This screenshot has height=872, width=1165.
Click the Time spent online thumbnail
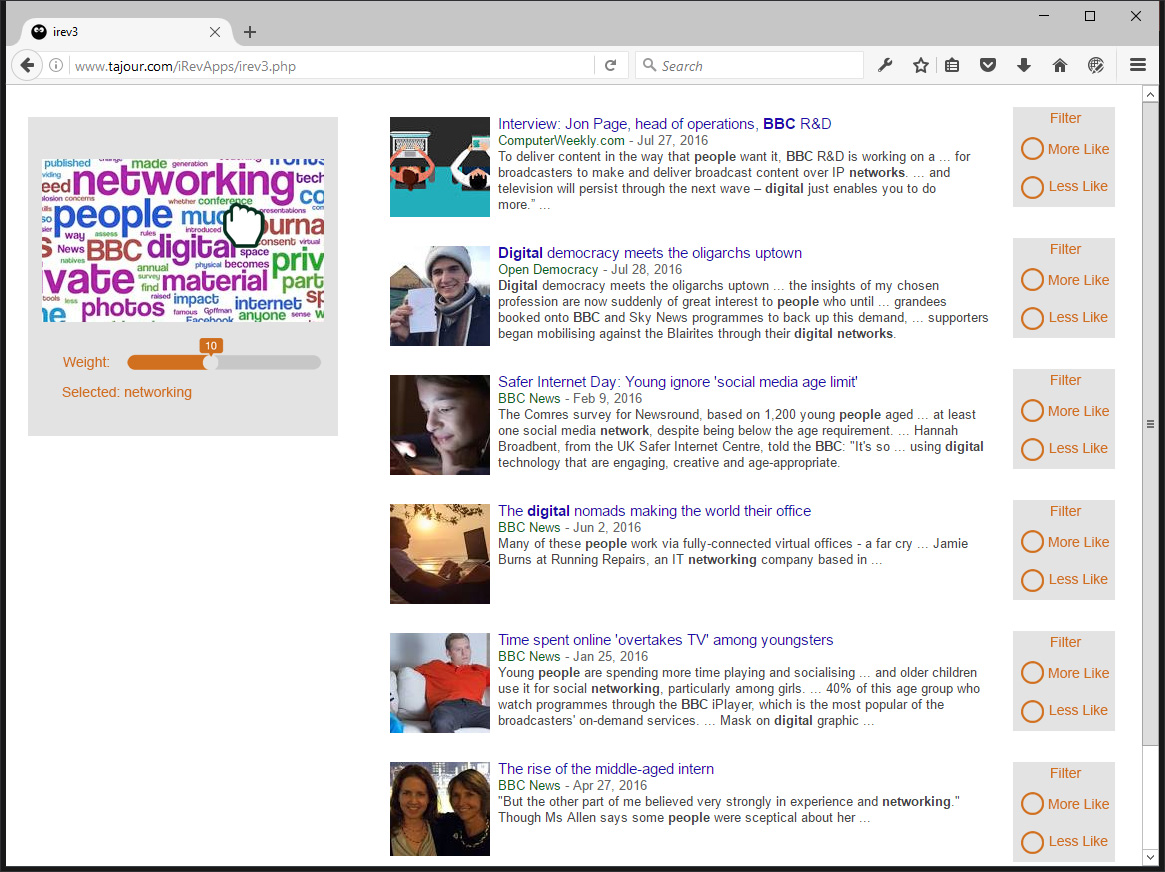(440, 683)
